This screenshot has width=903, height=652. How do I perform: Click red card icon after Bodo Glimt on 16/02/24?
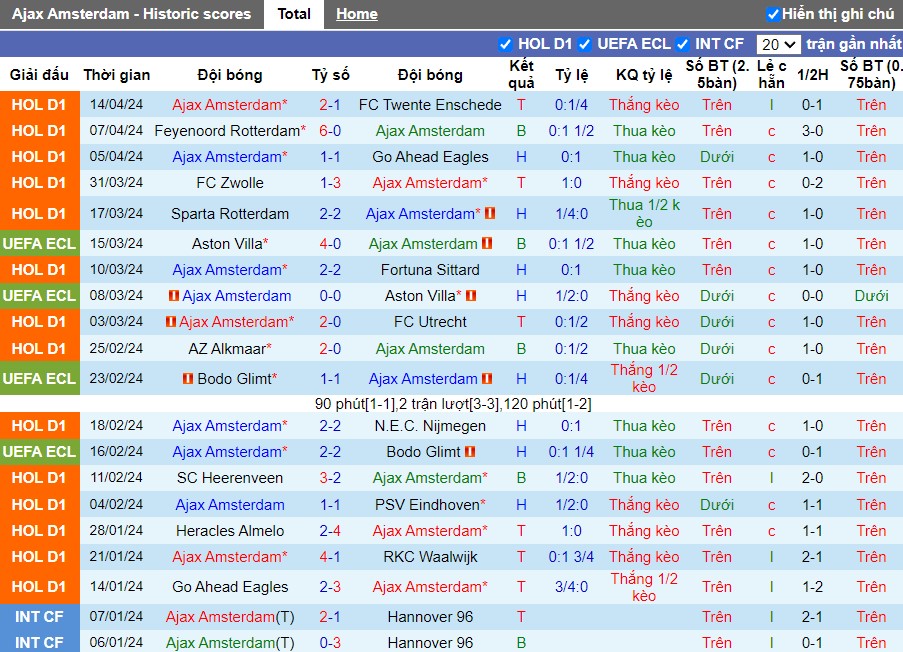tap(470, 452)
